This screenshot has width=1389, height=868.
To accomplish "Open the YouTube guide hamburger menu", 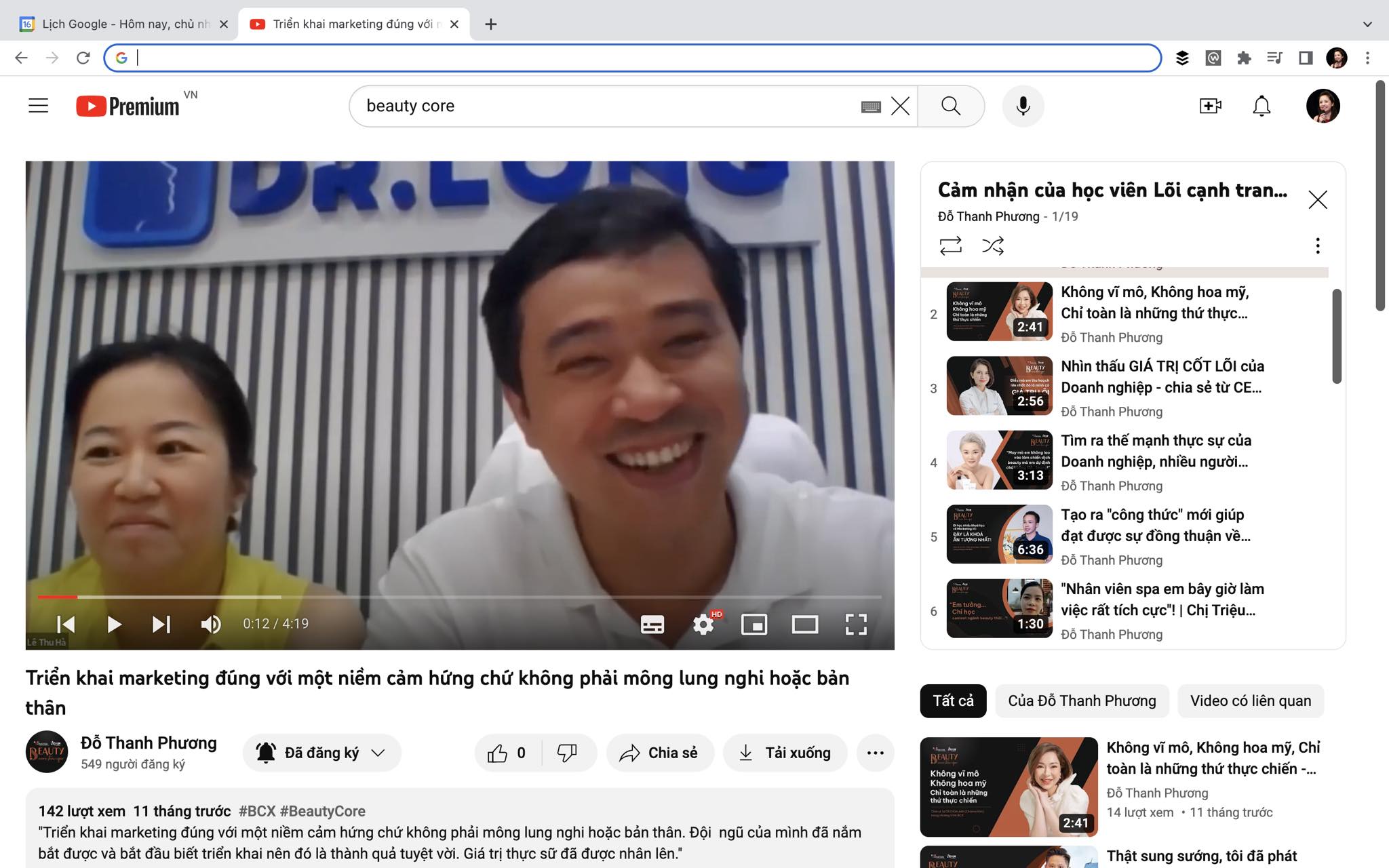I will pos(38,106).
